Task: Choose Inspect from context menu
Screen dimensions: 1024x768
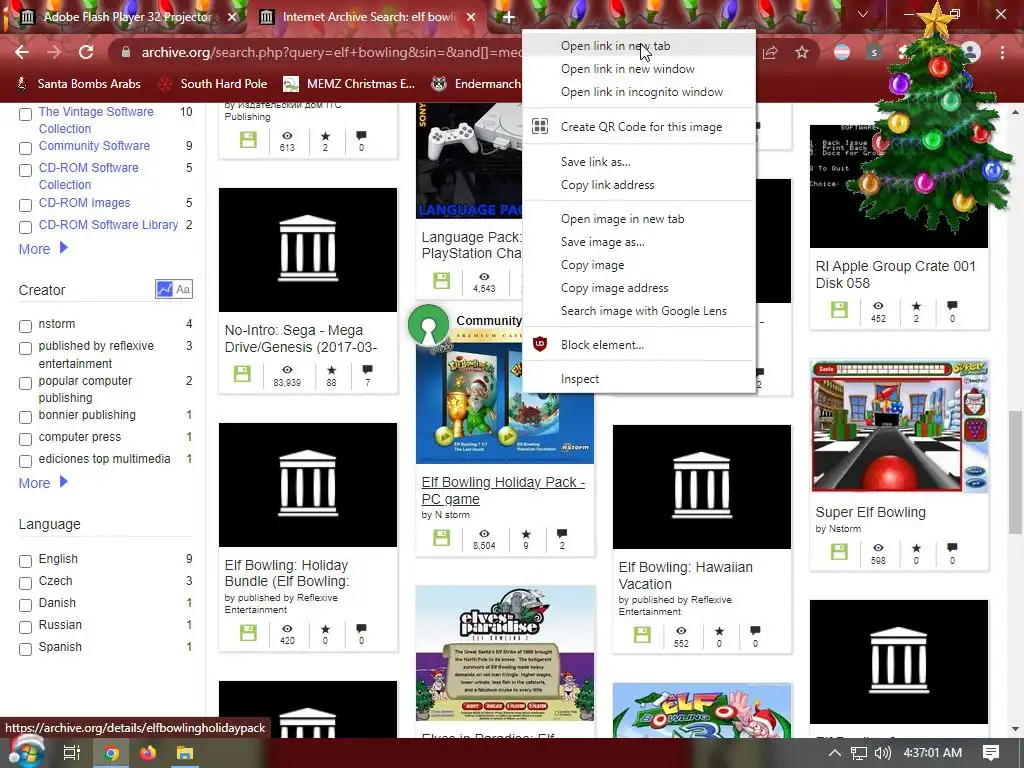Action: tap(639, 379)
